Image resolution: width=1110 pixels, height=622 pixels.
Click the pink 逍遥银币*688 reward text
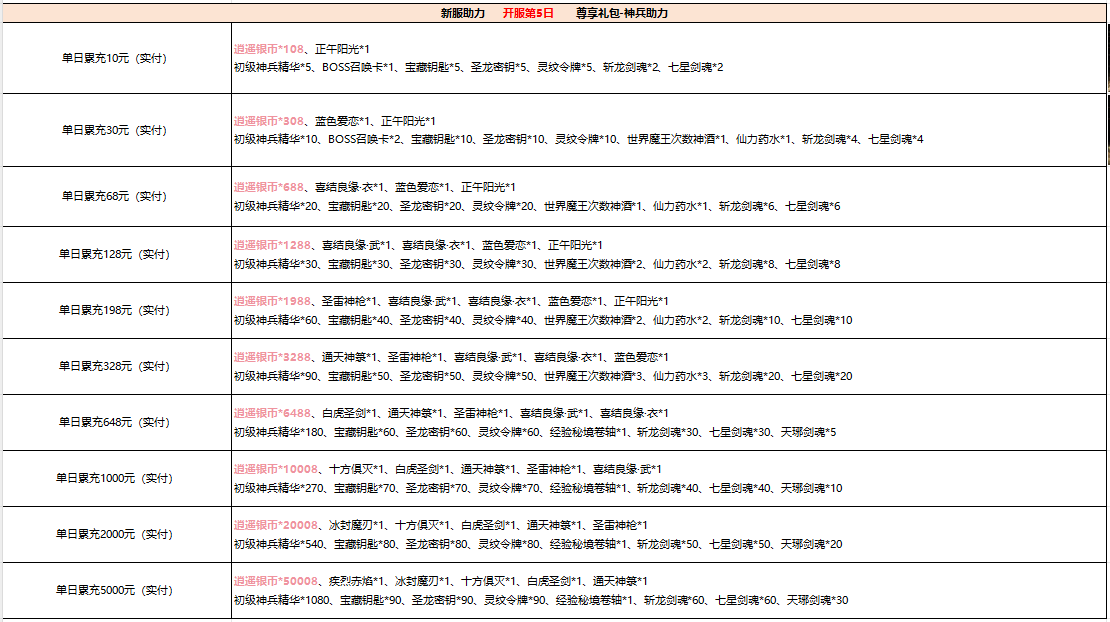pos(268,187)
